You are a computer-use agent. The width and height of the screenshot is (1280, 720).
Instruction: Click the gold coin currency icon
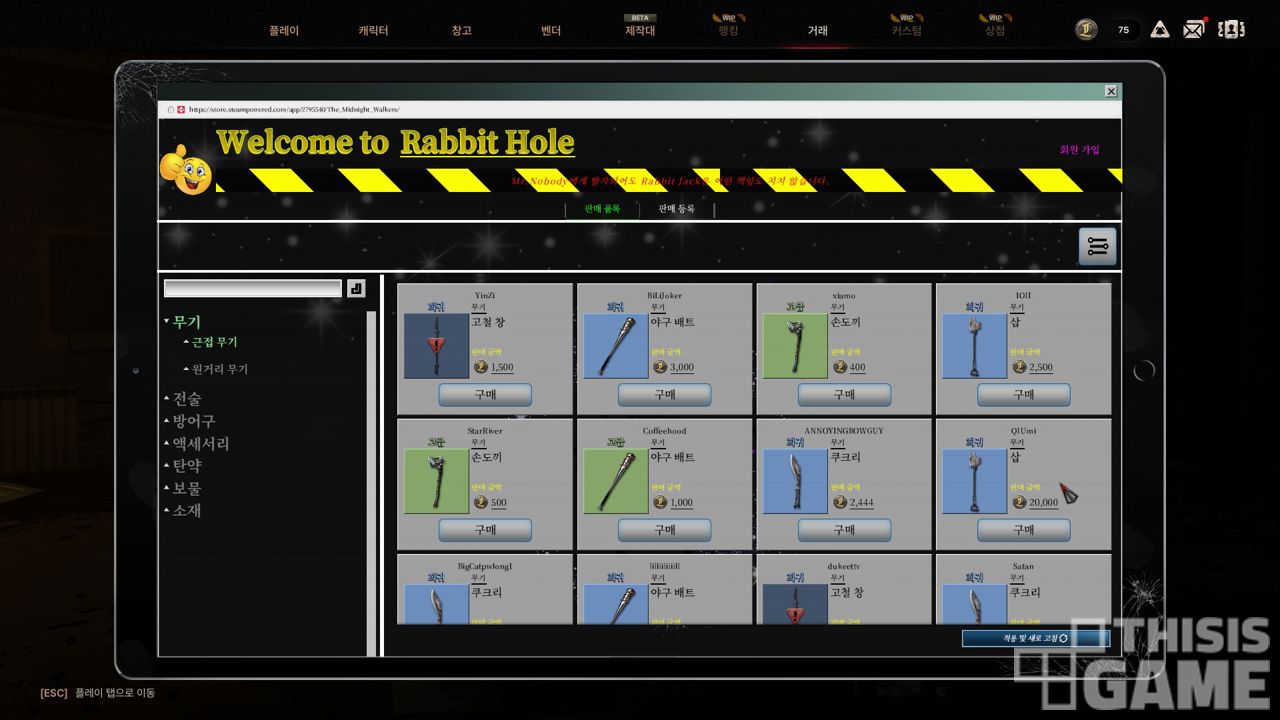click(x=1086, y=30)
